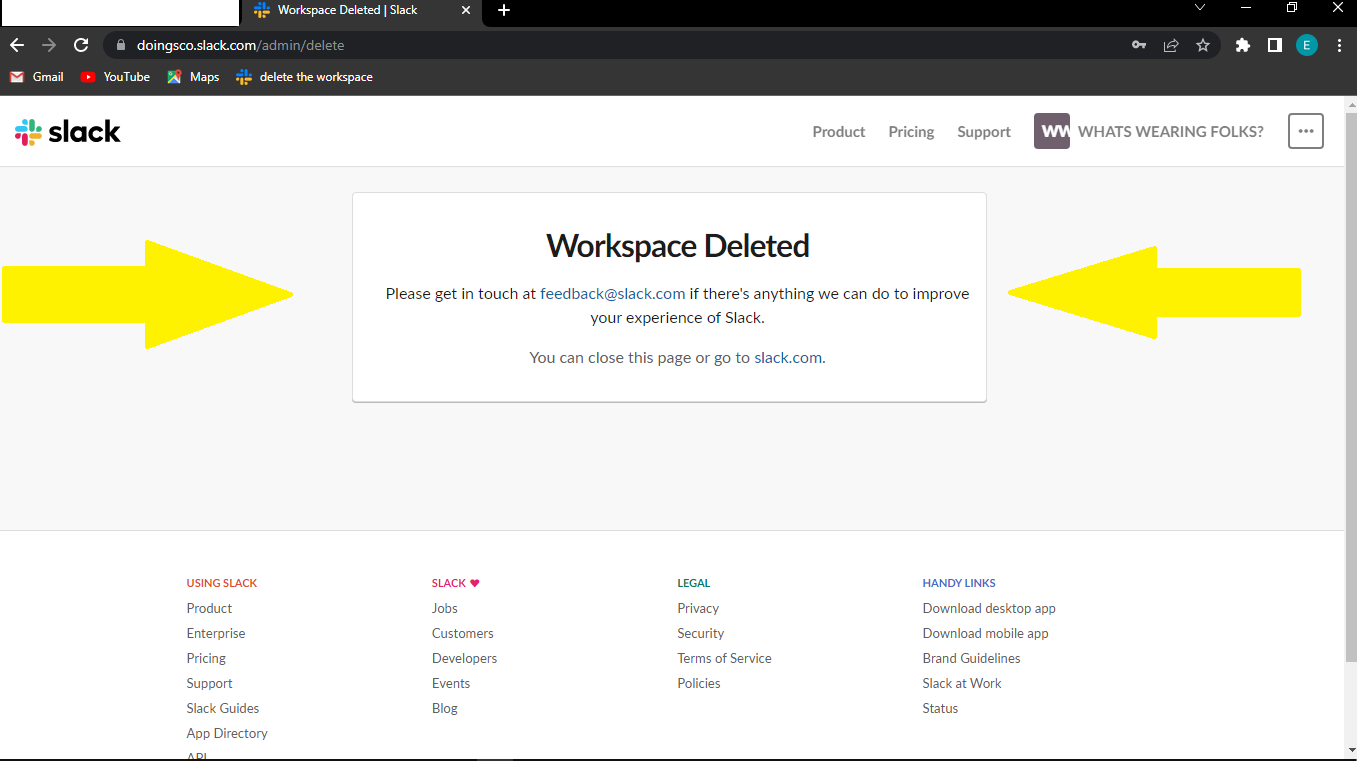Click the scrollbar up arrow

click(1351, 103)
